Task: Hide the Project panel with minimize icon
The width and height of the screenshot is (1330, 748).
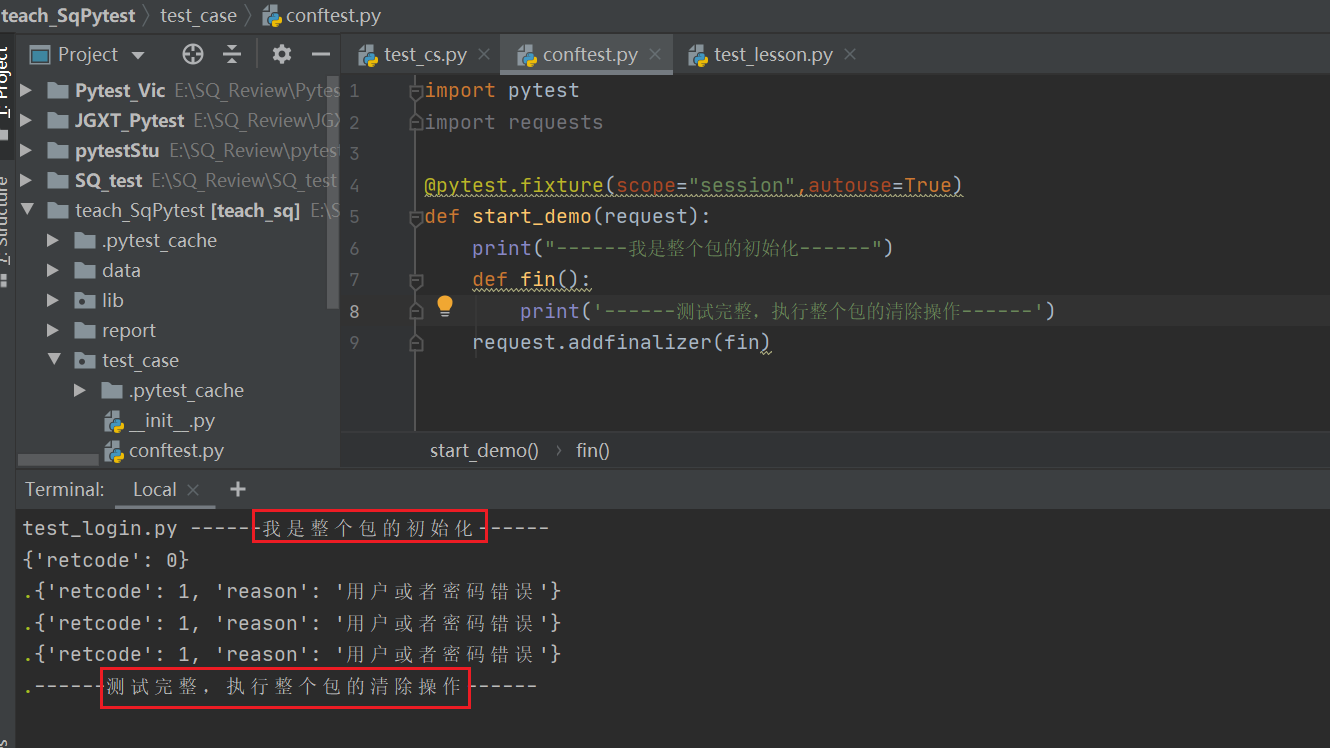Action: pos(321,54)
